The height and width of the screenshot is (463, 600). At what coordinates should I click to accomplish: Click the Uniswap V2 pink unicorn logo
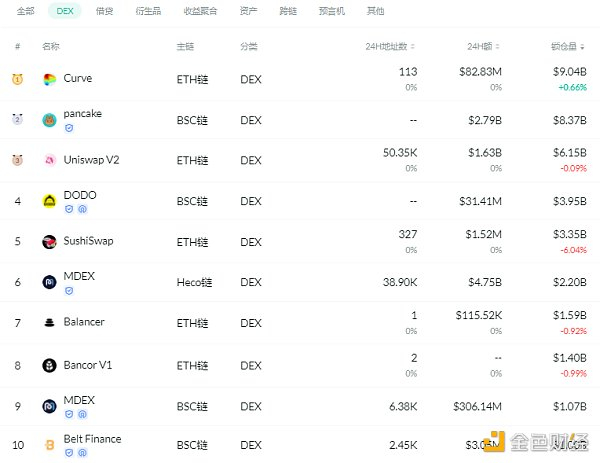(x=49, y=160)
